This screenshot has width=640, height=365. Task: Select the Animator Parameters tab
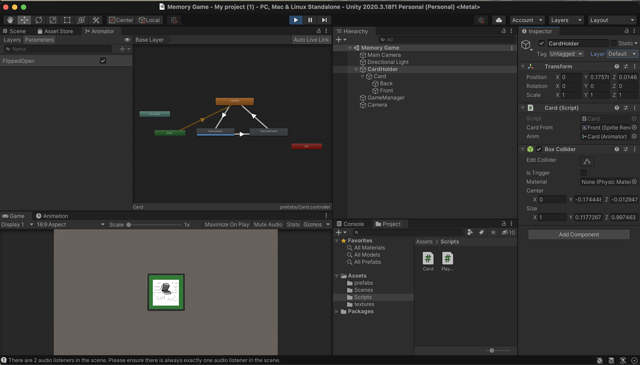pyautogui.click(x=39, y=40)
